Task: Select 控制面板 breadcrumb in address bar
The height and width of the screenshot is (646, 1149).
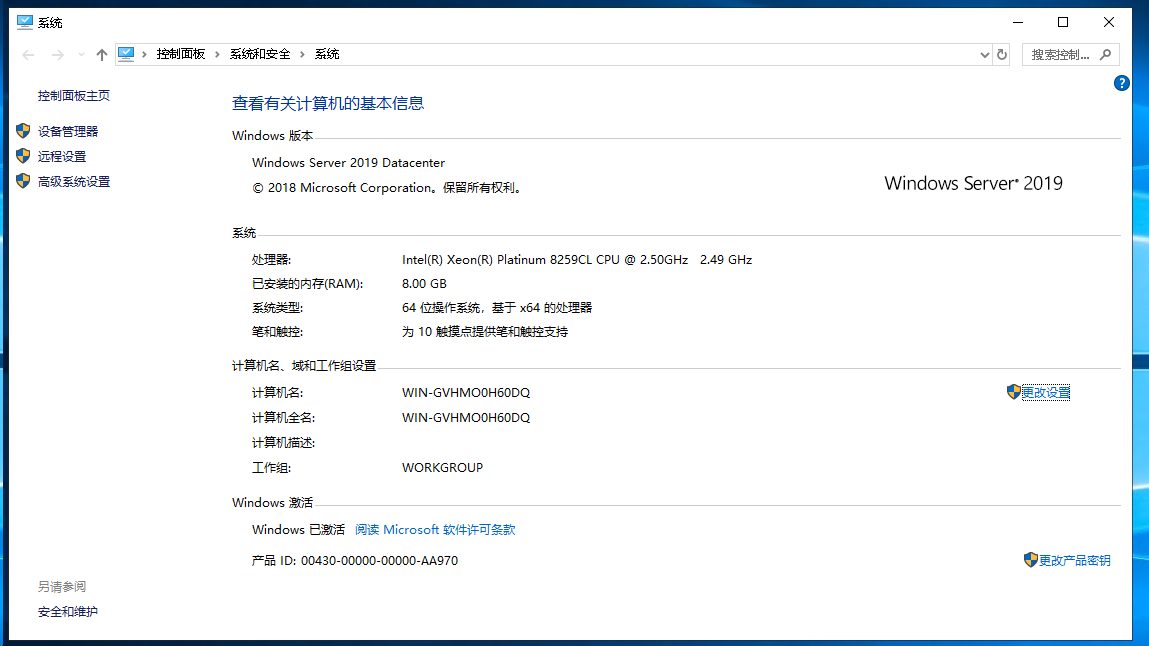Action: (x=180, y=54)
